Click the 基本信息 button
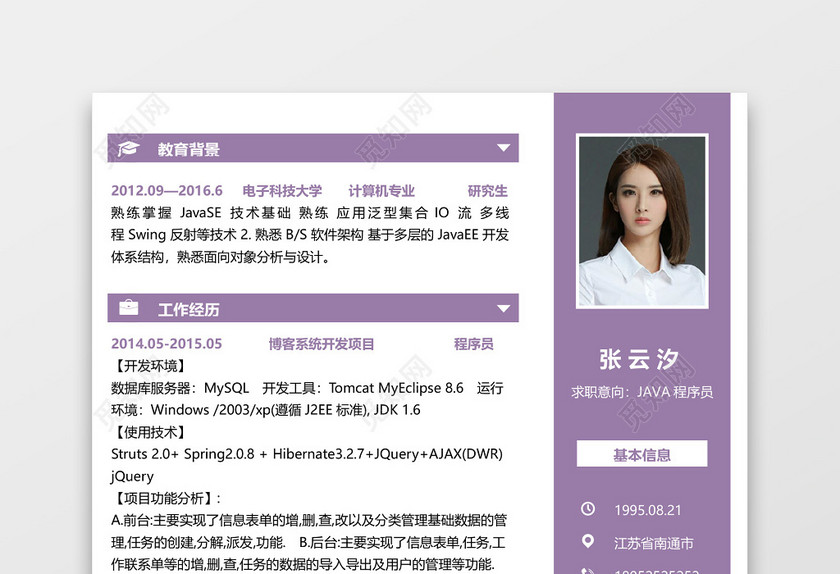Viewport: 840px width, 574px height. (x=642, y=454)
